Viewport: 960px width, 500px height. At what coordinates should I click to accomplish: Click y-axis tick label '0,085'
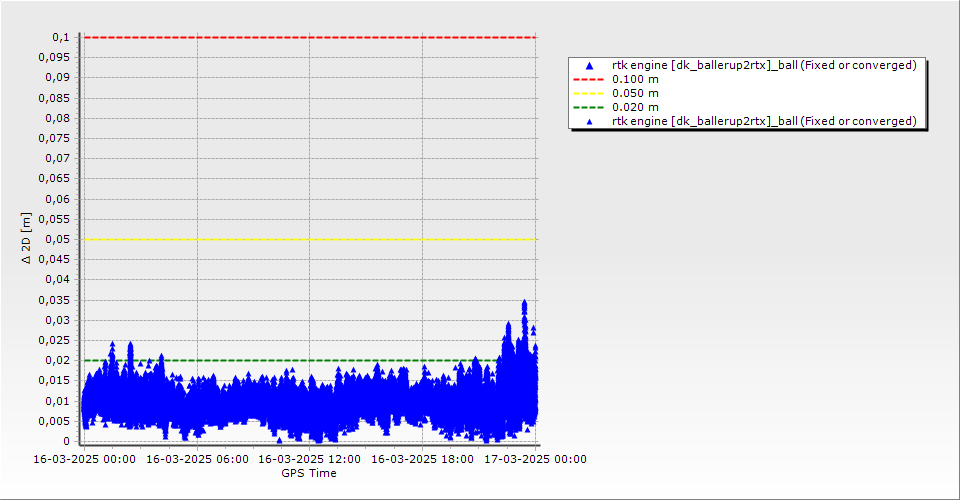tap(54, 98)
